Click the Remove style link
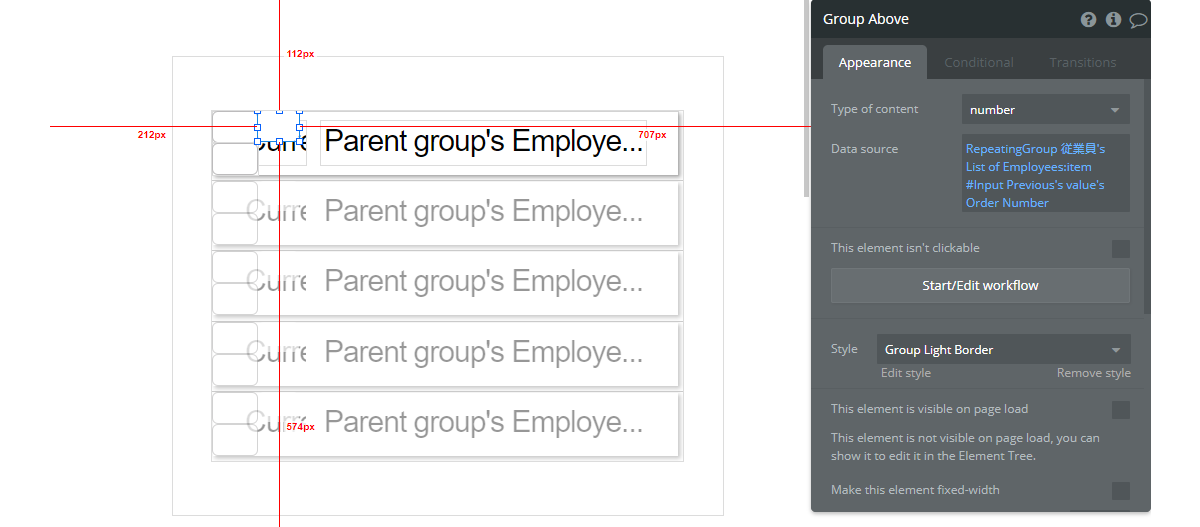This screenshot has width=1200, height=527. click(1094, 373)
